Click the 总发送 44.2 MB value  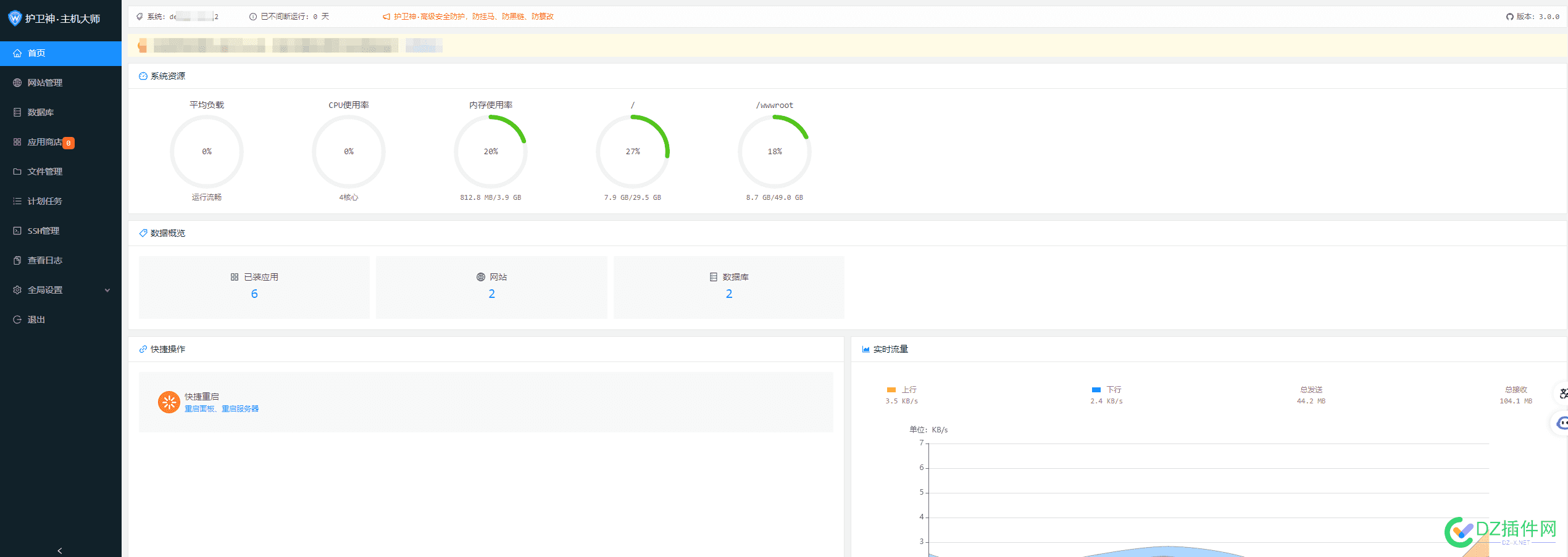pyautogui.click(x=1311, y=402)
